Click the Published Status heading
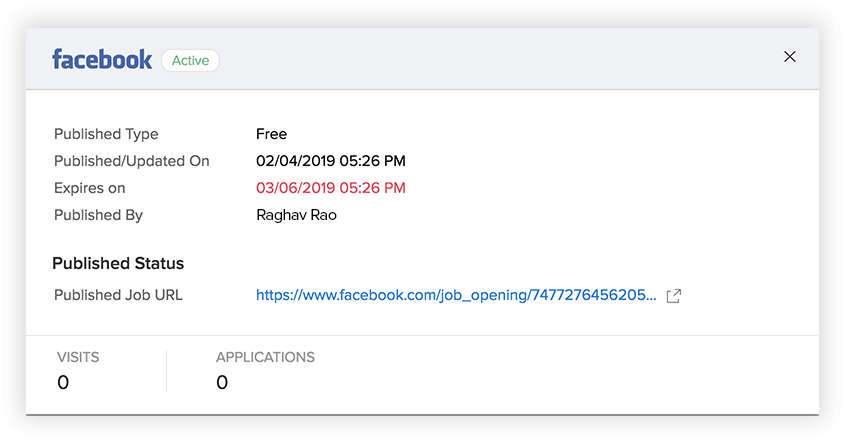 [118, 264]
